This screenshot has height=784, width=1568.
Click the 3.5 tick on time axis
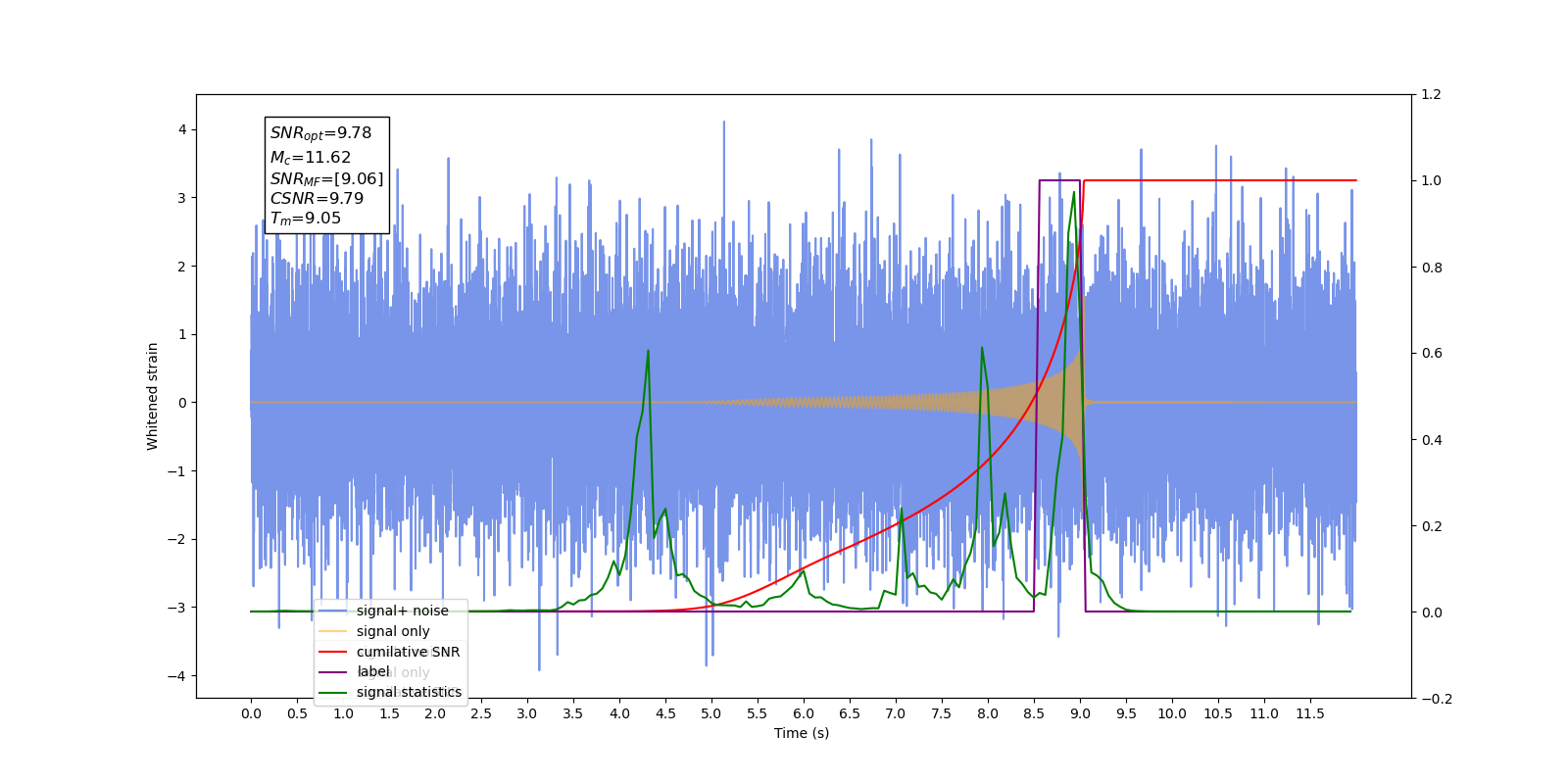573,713
